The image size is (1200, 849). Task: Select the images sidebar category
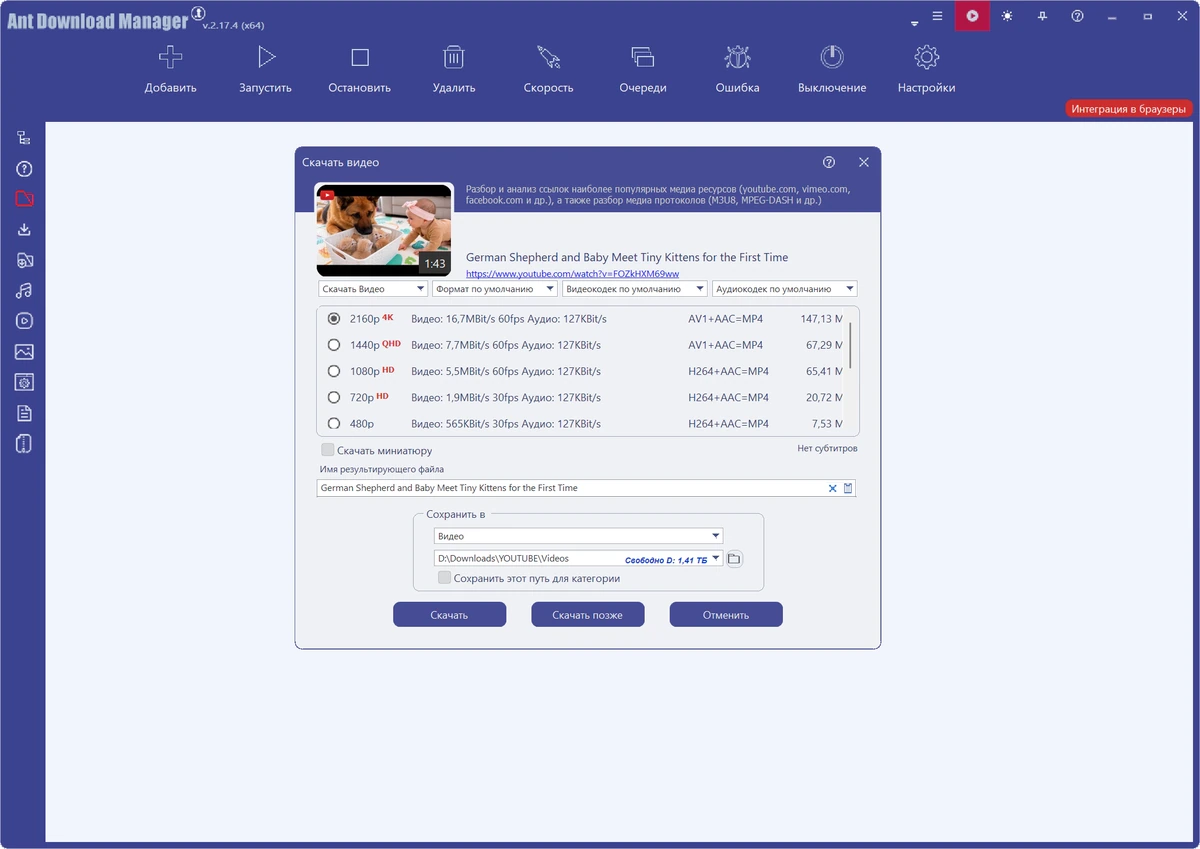tap(24, 352)
